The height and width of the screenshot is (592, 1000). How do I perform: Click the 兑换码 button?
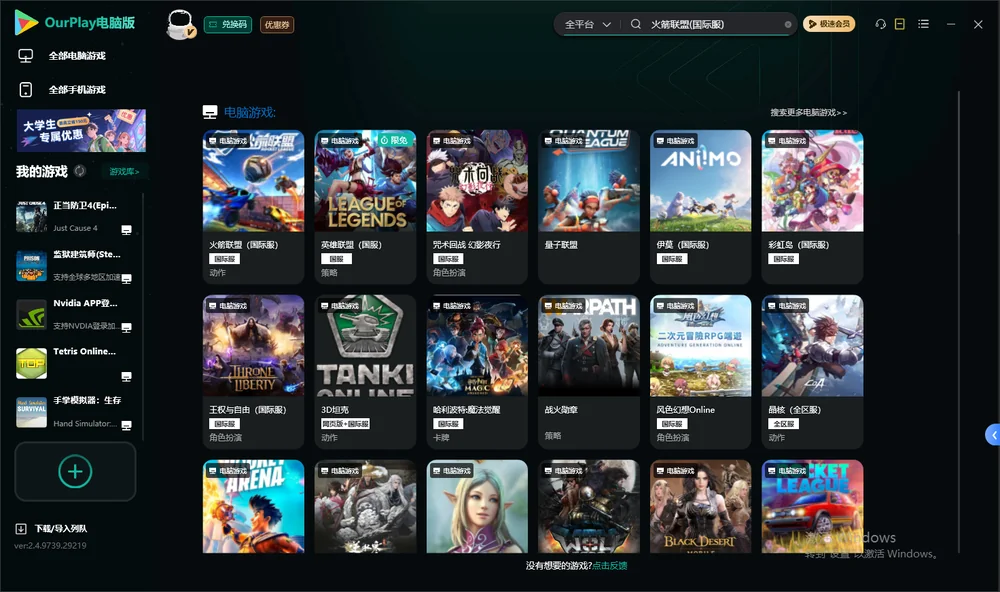point(228,25)
